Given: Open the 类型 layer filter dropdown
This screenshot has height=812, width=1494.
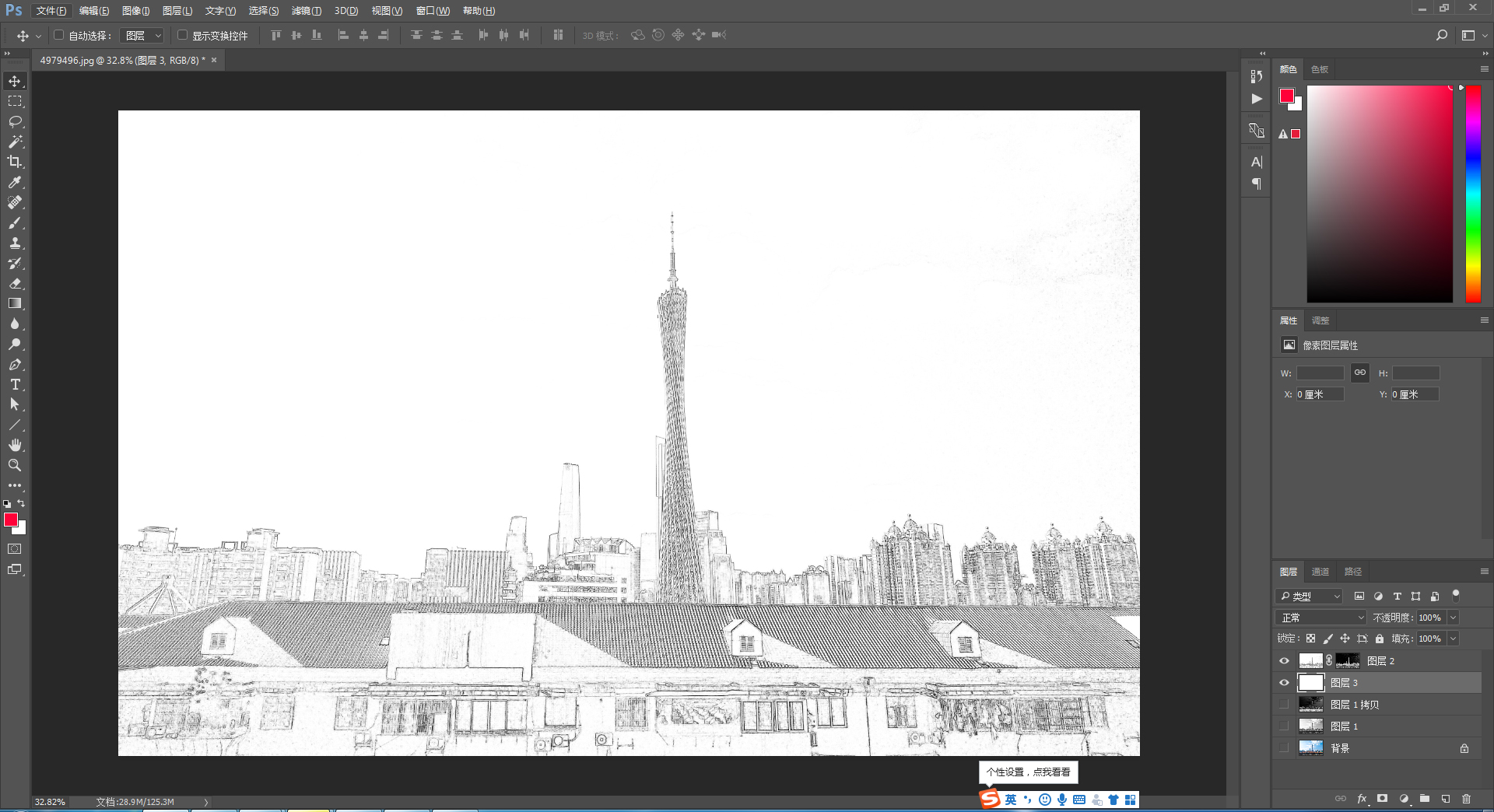Looking at the screenshot, I should 1310,597.
